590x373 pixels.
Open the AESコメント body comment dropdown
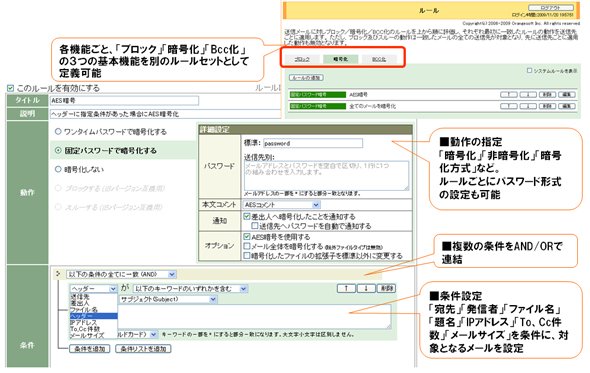coord(282,205)
